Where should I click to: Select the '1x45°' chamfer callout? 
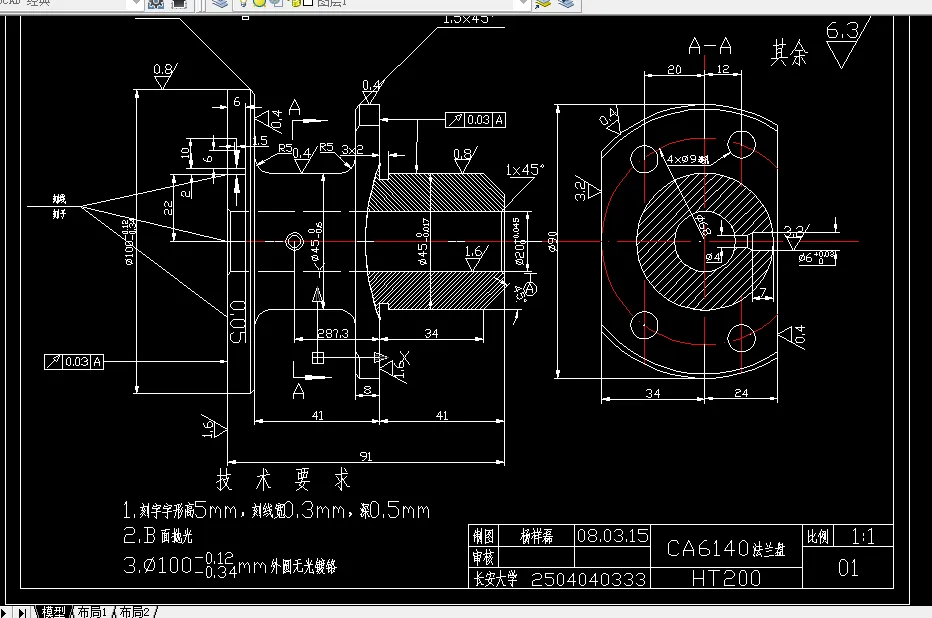coord(524,169)
